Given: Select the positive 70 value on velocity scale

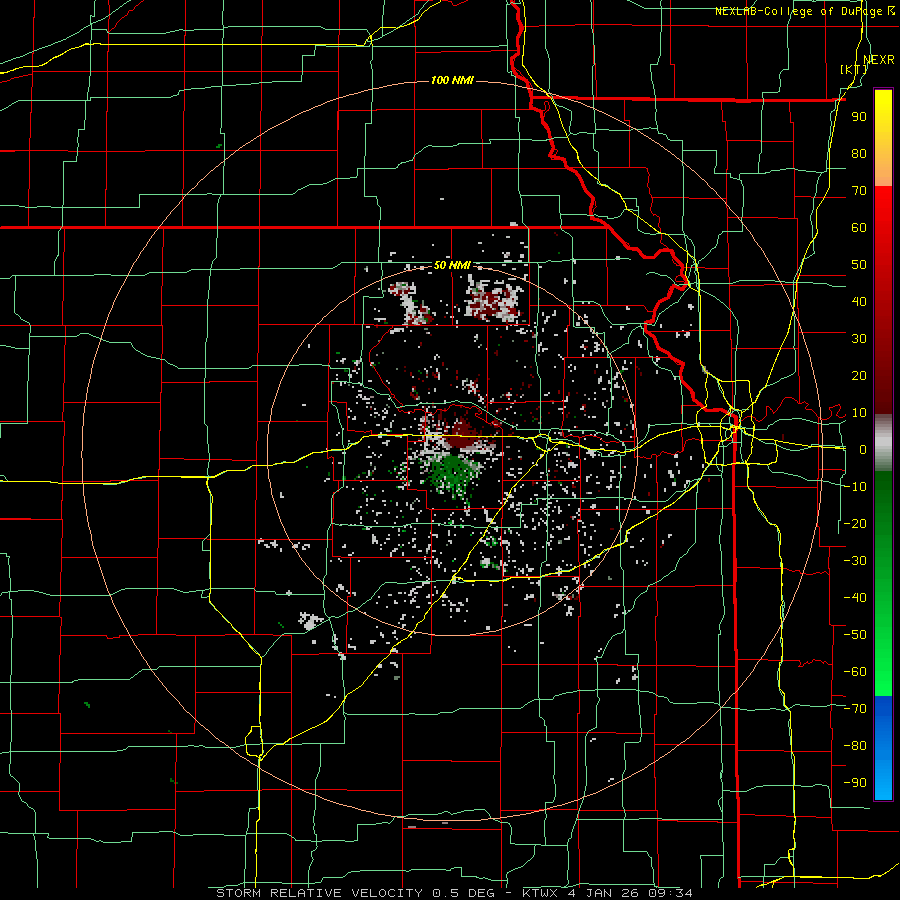Looking at the screenshot, I should (x=859, y=191).
